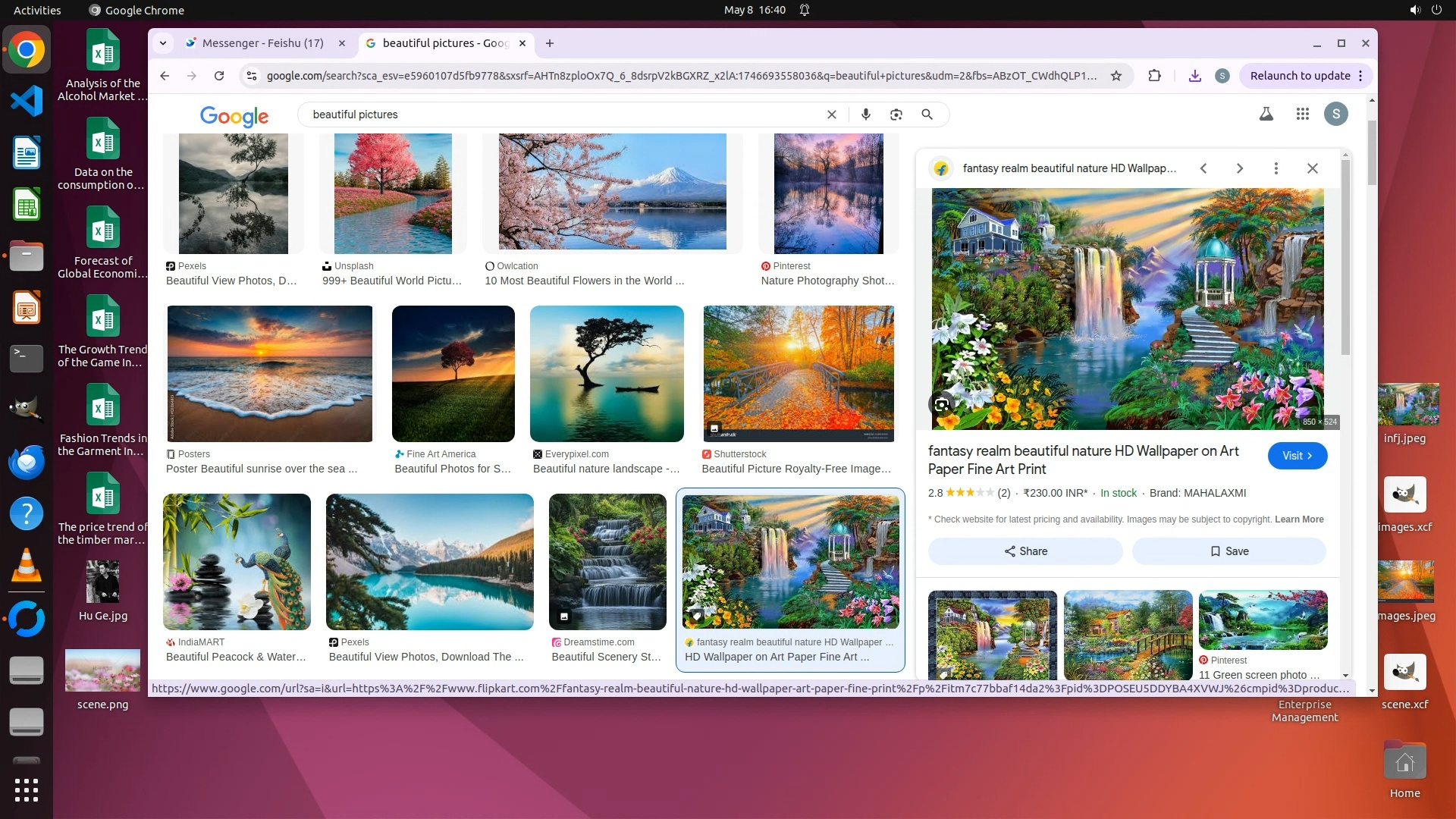Switch to Messenger - Feishu tab
Screen dimensions: 1456x819
262,43
